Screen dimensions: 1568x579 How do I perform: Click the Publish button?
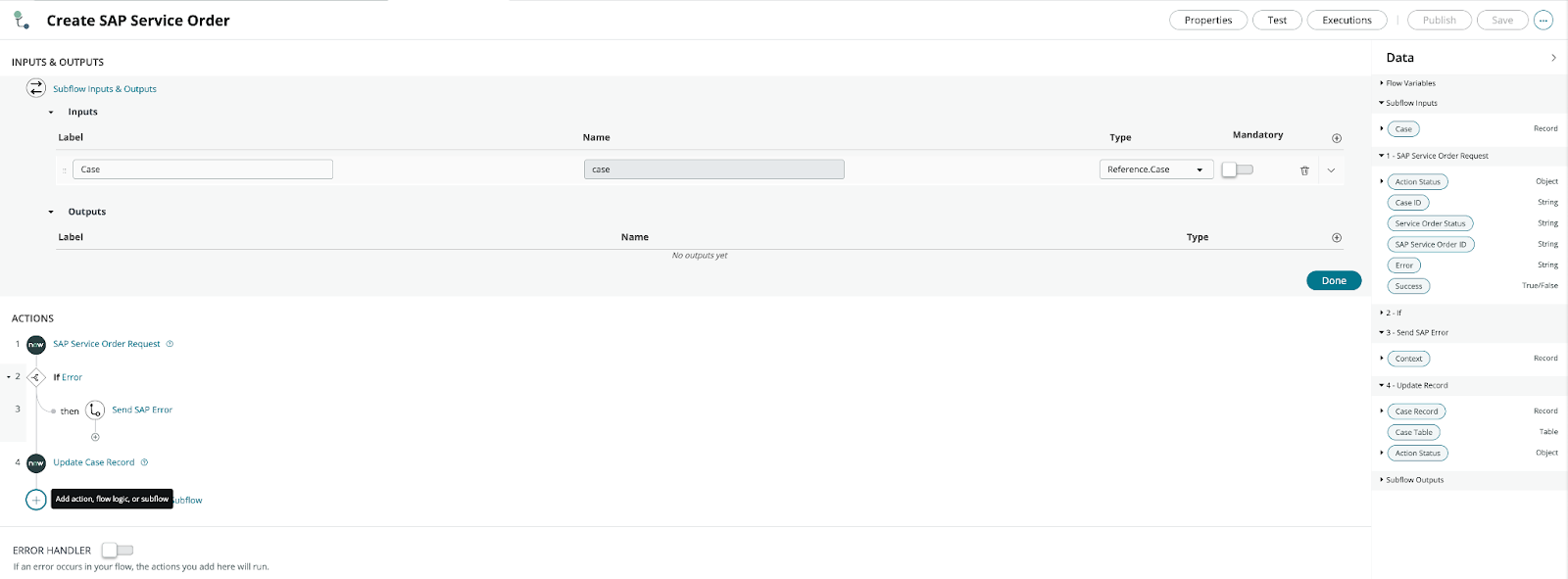point(1440,20)
